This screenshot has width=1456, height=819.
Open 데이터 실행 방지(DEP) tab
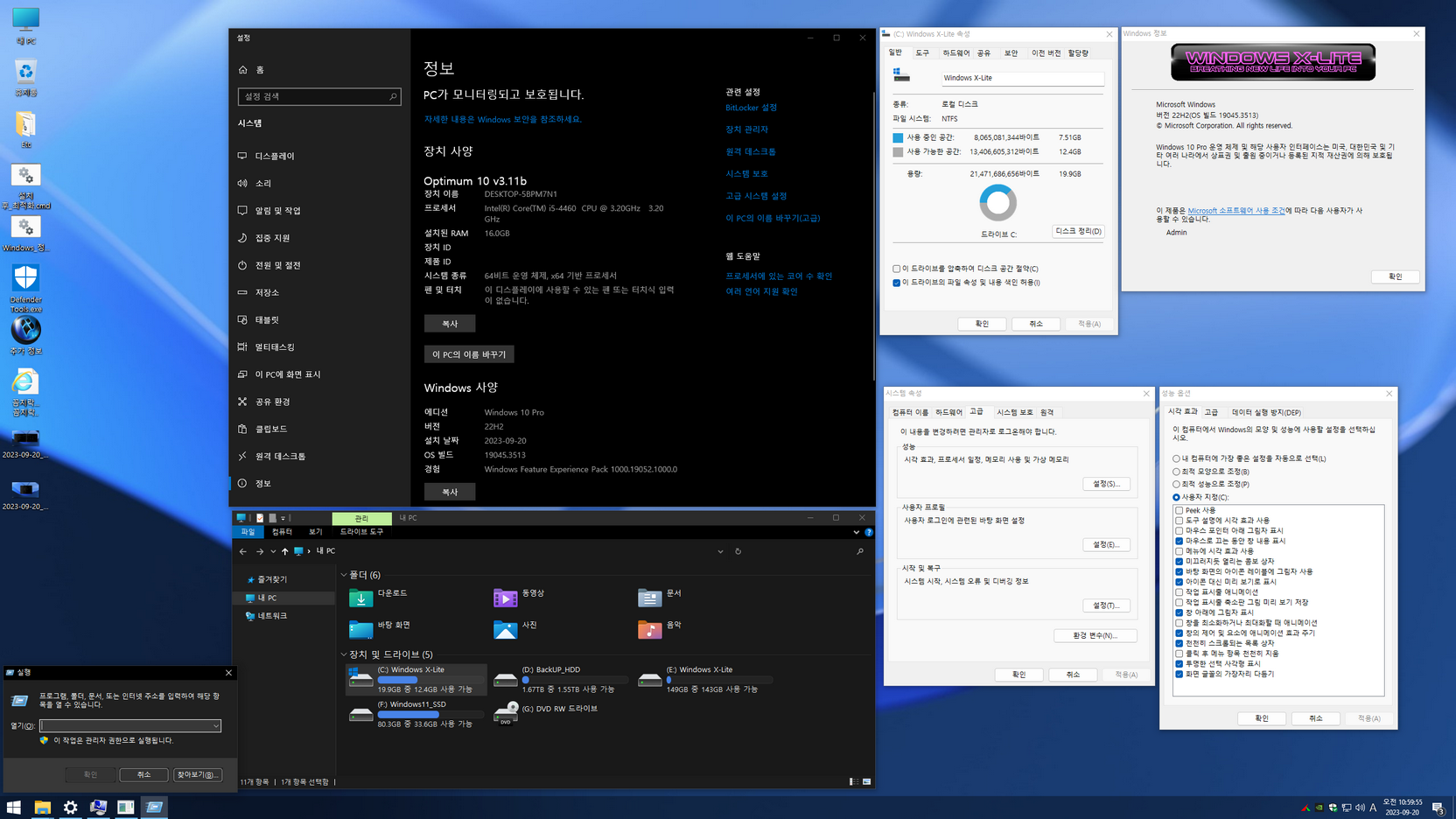point(1266,412)
